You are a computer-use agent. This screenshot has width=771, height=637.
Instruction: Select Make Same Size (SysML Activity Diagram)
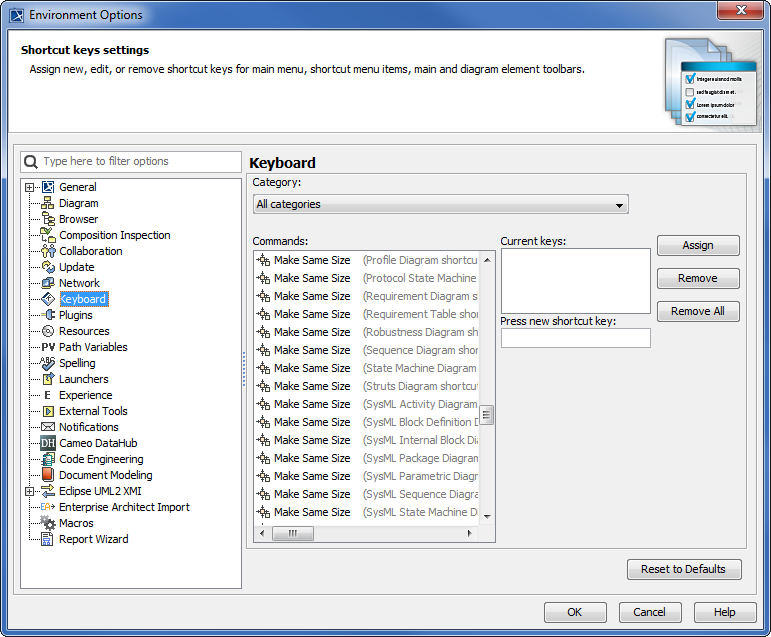click(x=367, y=404)
